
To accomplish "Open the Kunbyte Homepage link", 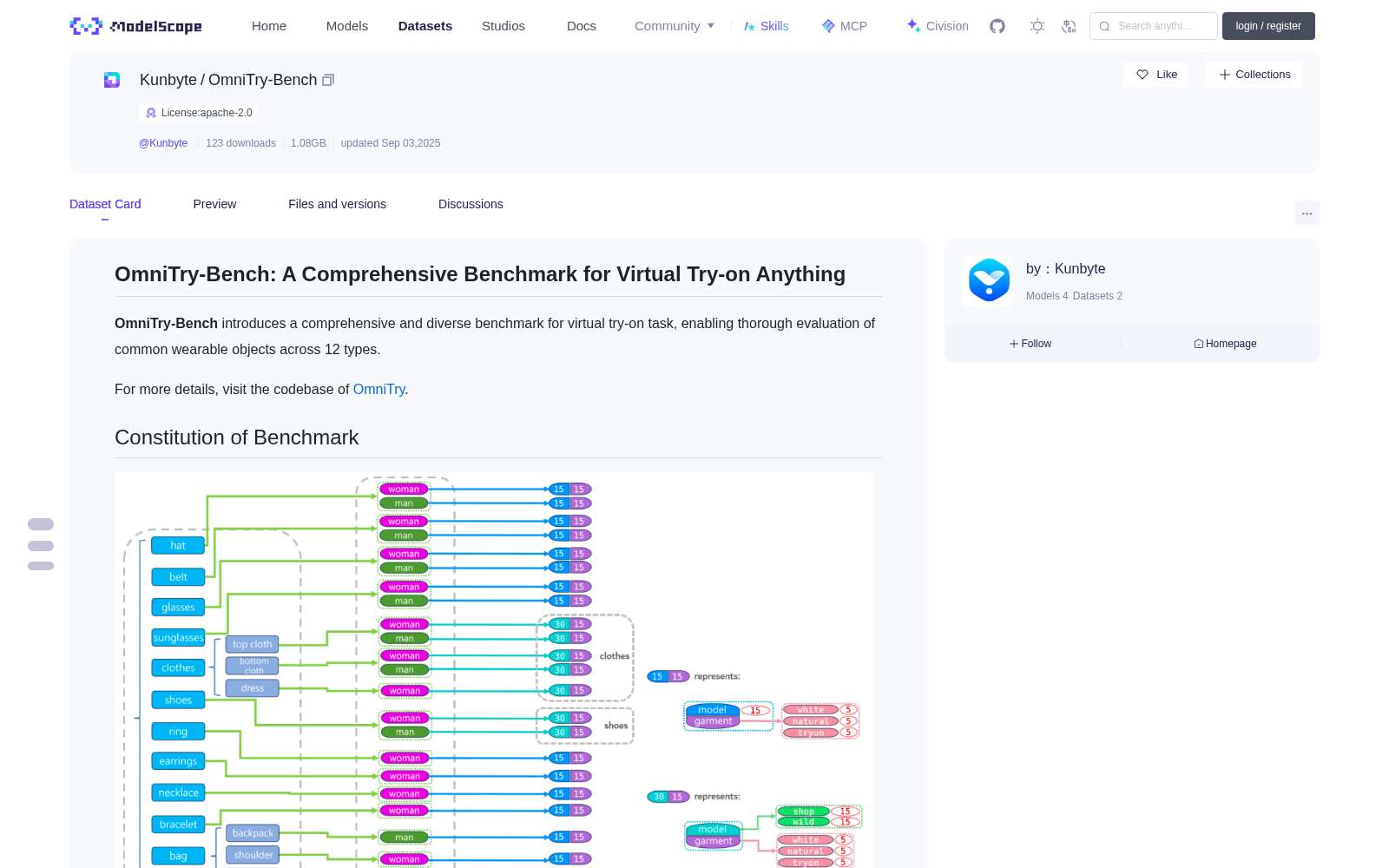I will point(1225,344).
